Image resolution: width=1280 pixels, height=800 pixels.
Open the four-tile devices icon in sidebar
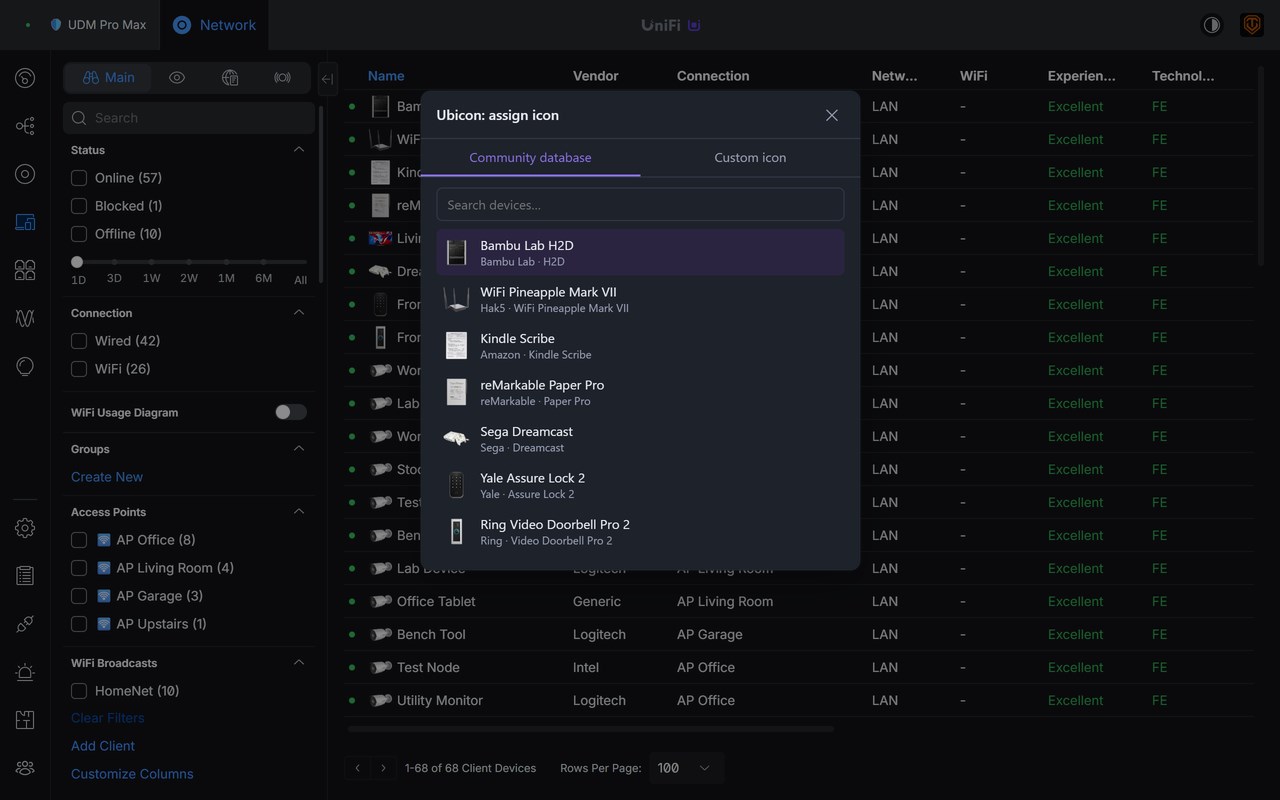(x=25, y=270)
